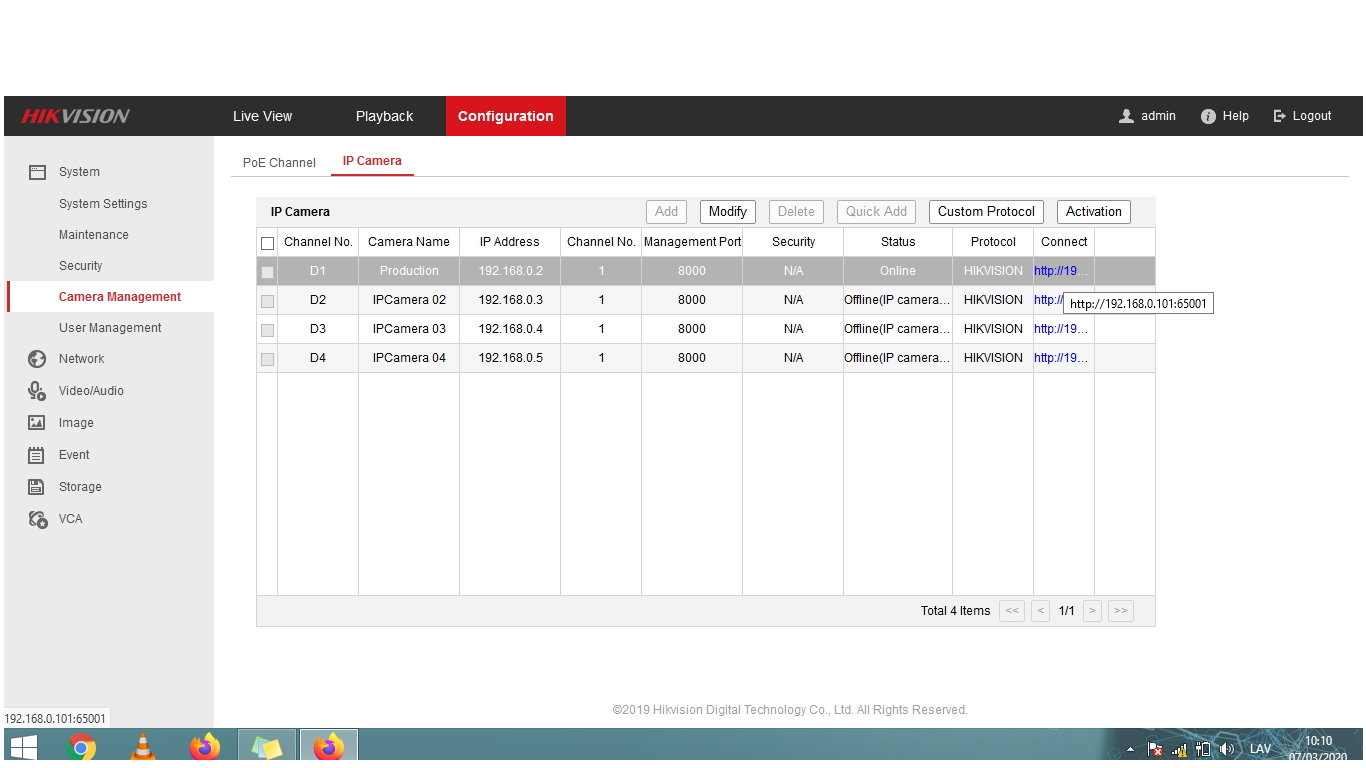Image resolution: width=1366 pixels, height=768 pixels.
Task: Click the Help icon in top bar
Action: click(x=1208, y=116)
